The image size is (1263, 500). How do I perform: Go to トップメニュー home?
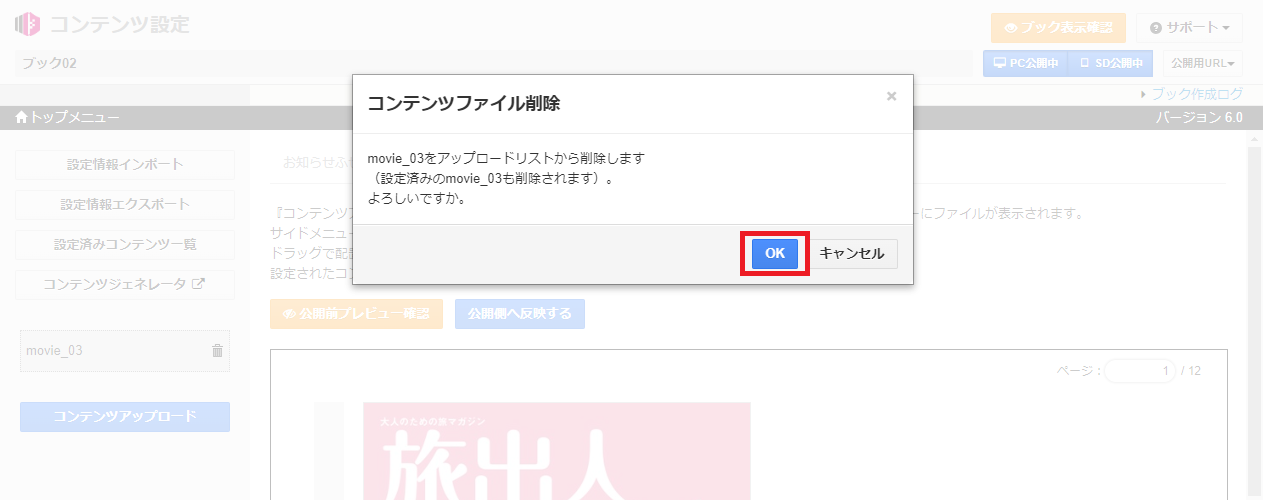(x=67, y=118)
